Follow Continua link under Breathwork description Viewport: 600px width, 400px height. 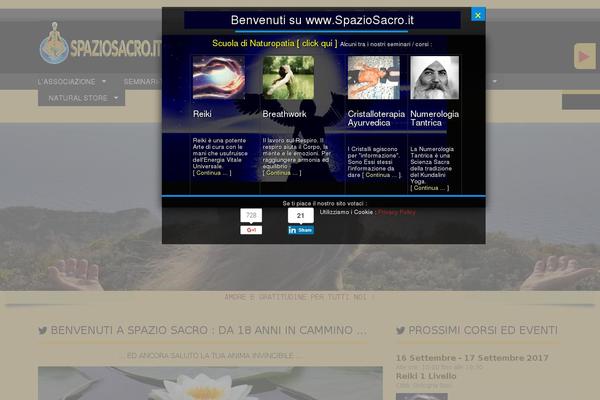pyautogui.click(x=282, y=173)
